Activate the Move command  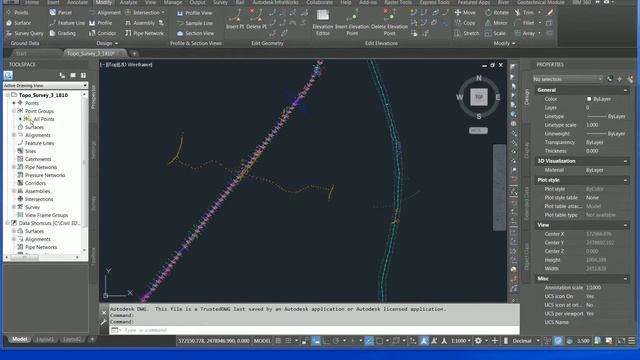(x=465, y=13)
